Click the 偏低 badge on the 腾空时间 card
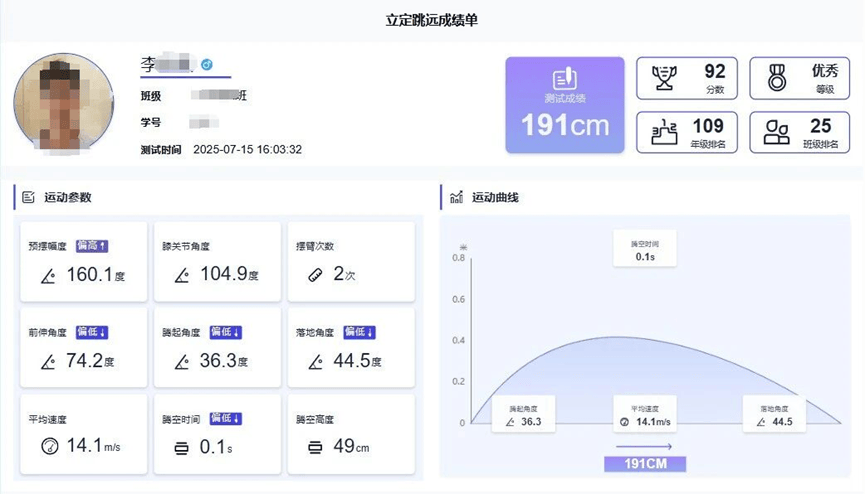865x494 pixels. click(226, 418)
